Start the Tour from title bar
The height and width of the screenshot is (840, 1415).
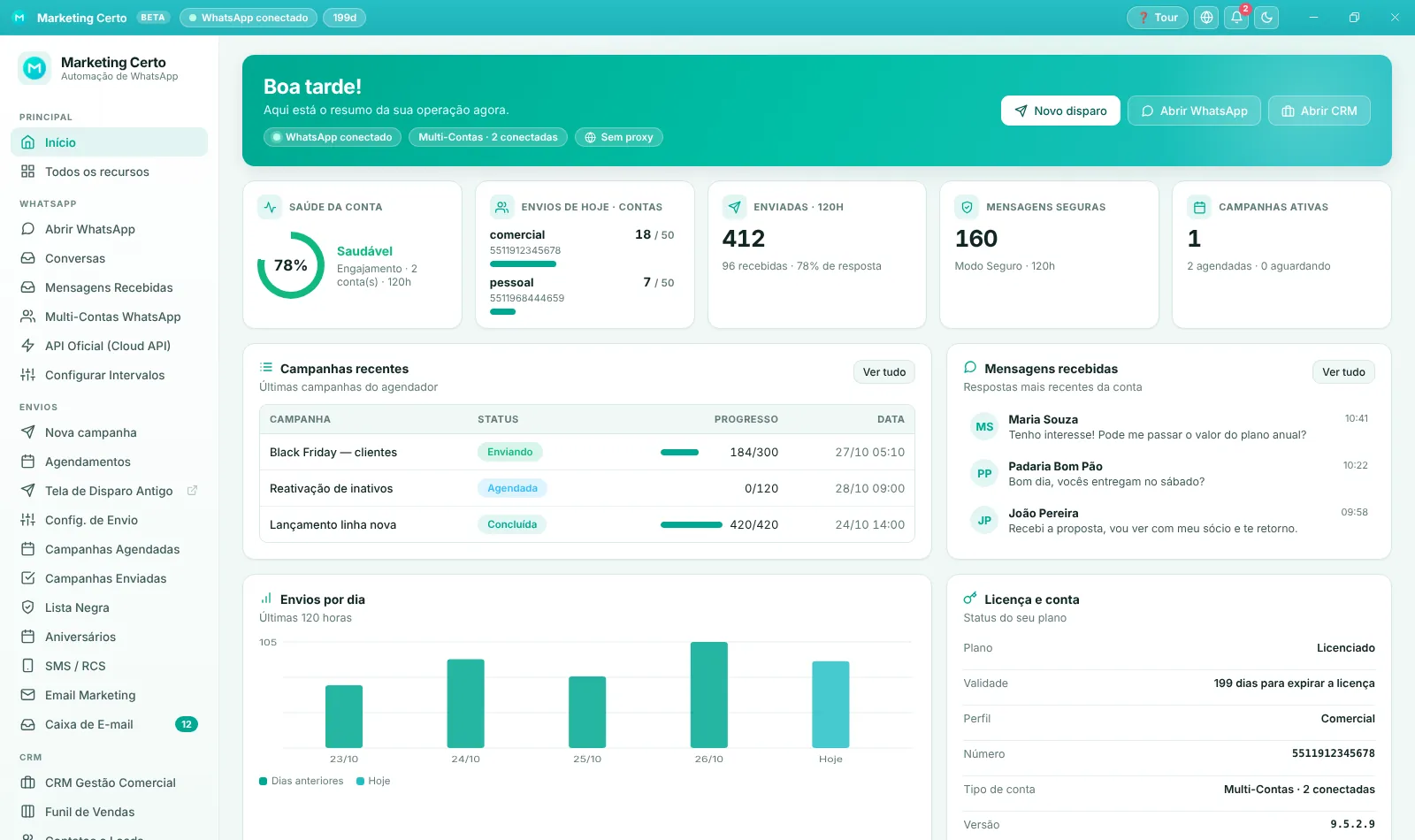1158,18
